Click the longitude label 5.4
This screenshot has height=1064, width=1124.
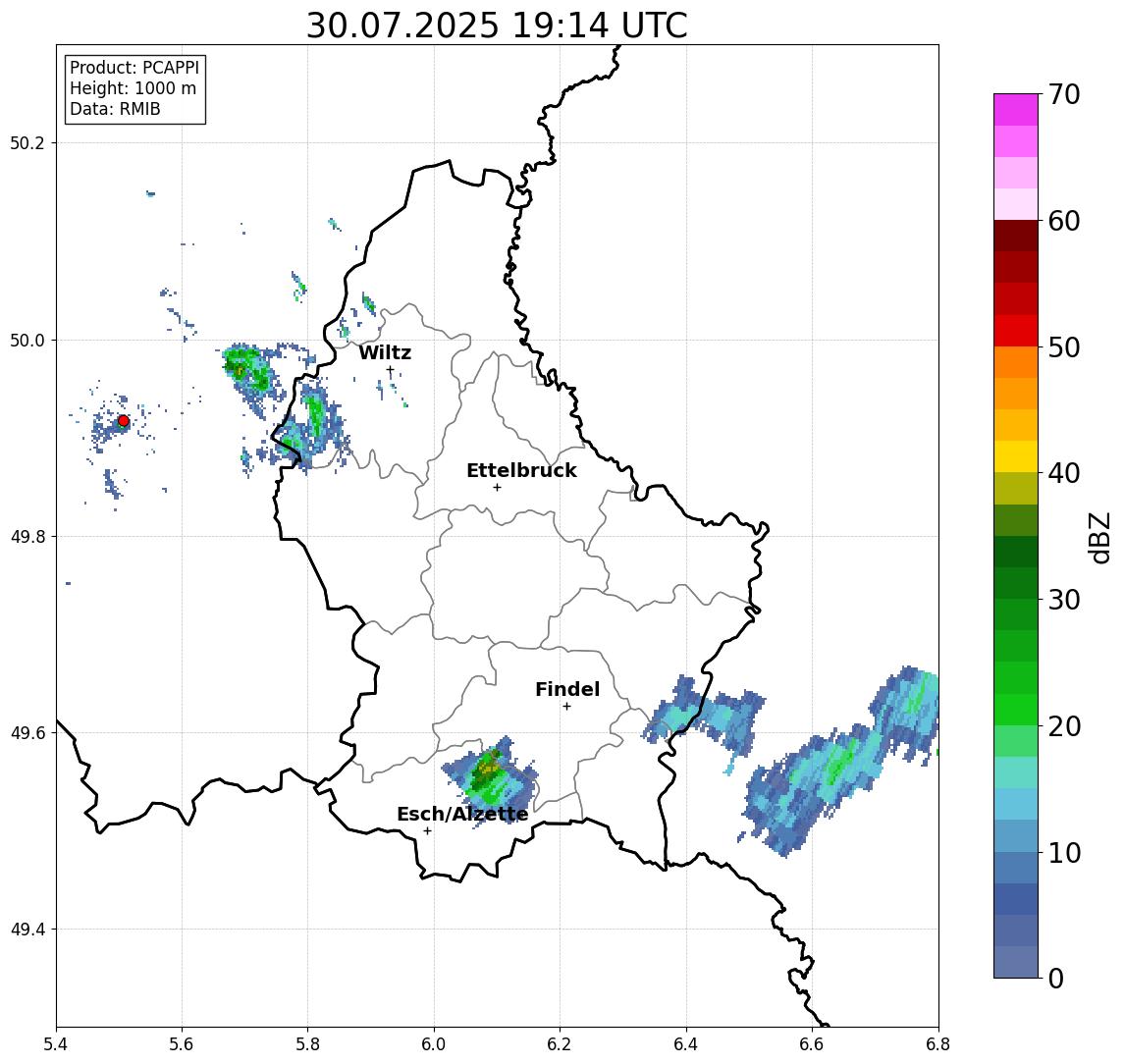point(56,1044)
